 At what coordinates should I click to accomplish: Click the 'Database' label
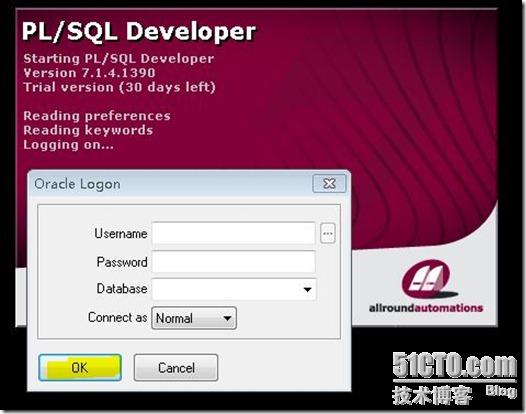(x=122, y=289)
